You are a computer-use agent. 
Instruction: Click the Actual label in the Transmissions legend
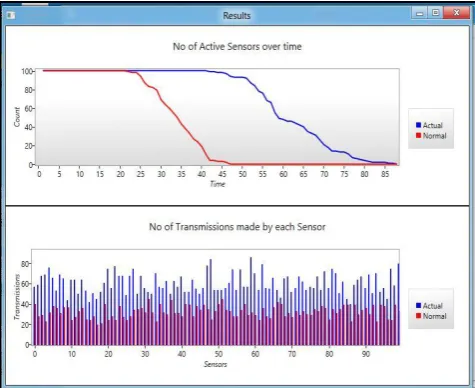click(433, 306)
